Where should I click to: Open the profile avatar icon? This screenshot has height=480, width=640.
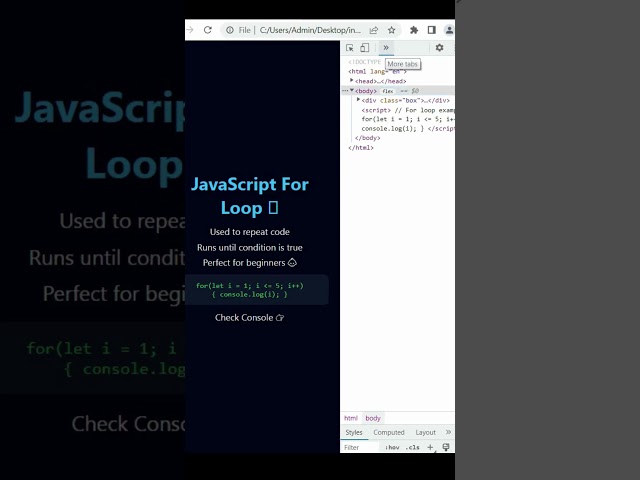449,30
